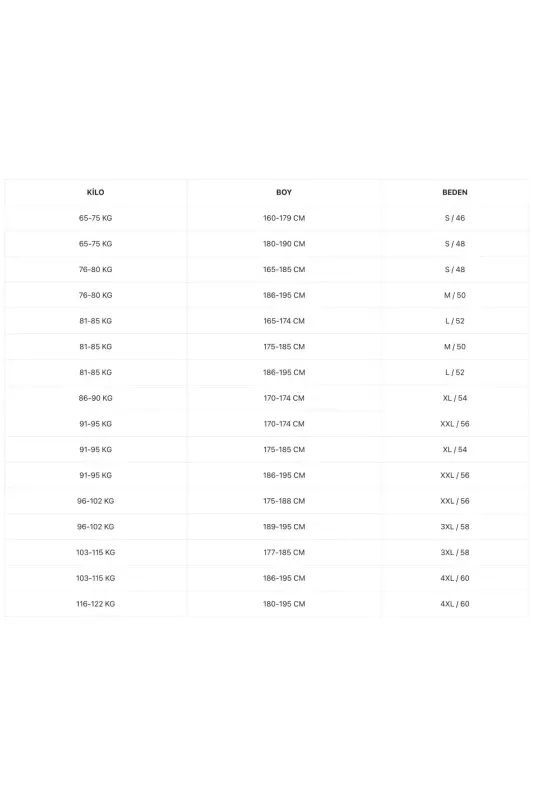Click the 177-185 CM height cell
Screen dimensions: 533x800
pos(284,552)
